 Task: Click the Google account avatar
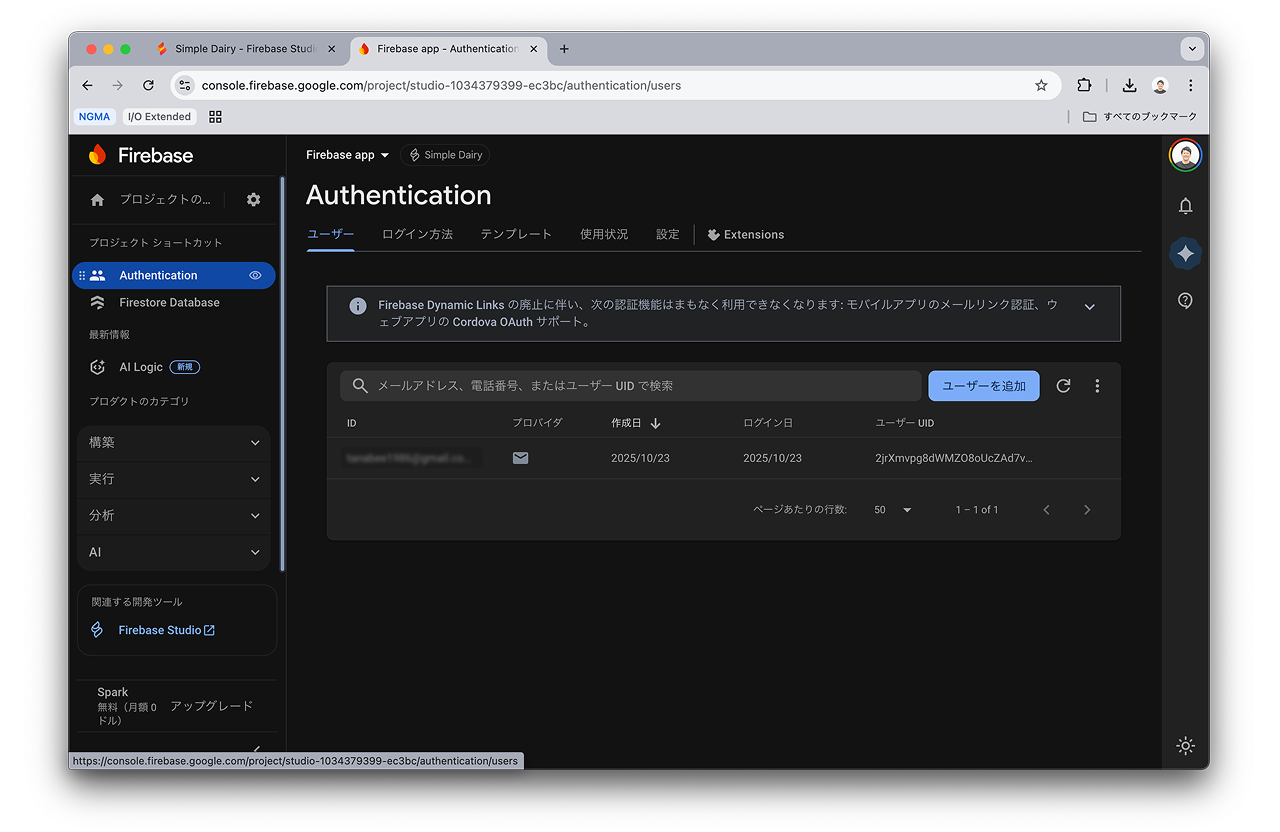[x=1185, y=155]
